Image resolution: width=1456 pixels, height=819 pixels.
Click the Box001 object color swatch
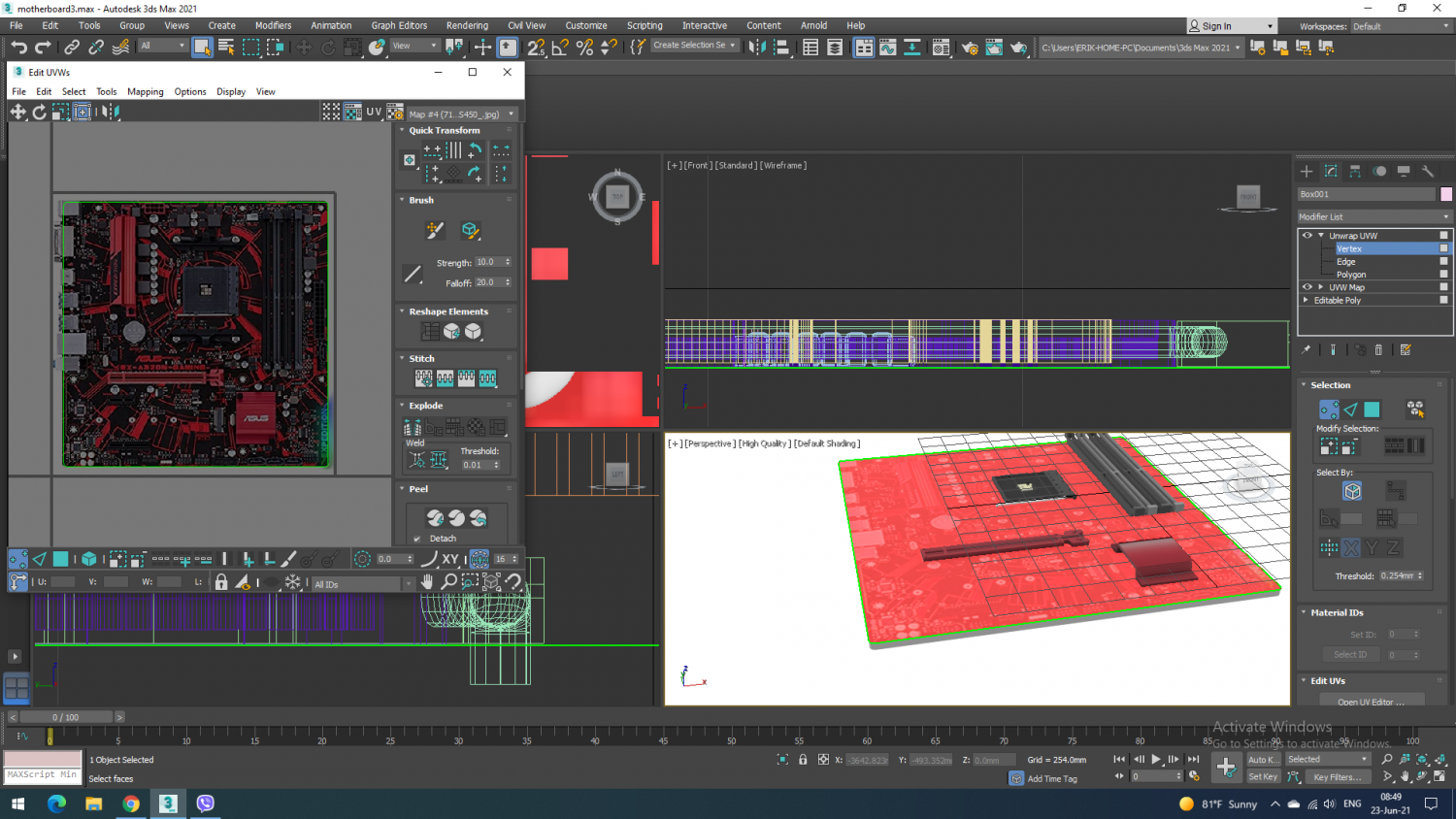pos(1446,194)
